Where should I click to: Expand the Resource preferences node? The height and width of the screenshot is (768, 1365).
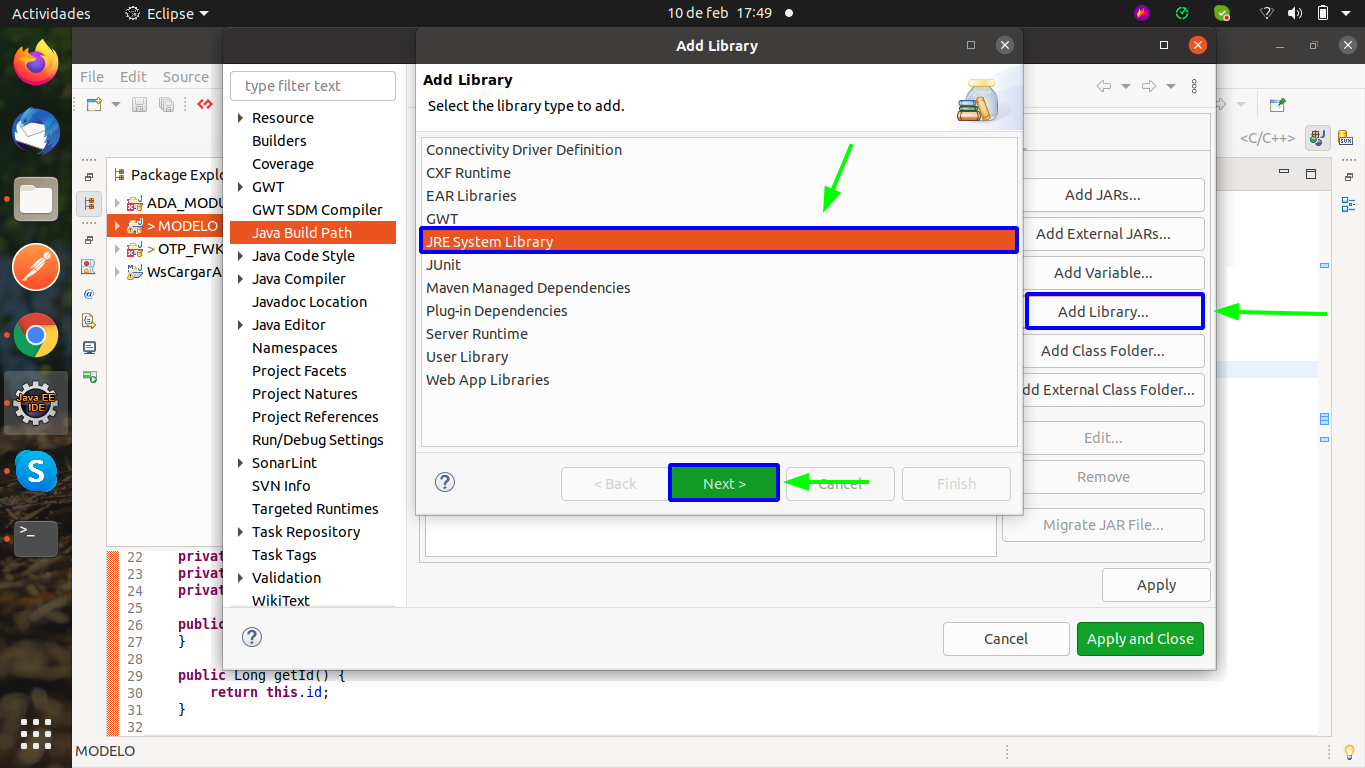click(x=240, y=118)
